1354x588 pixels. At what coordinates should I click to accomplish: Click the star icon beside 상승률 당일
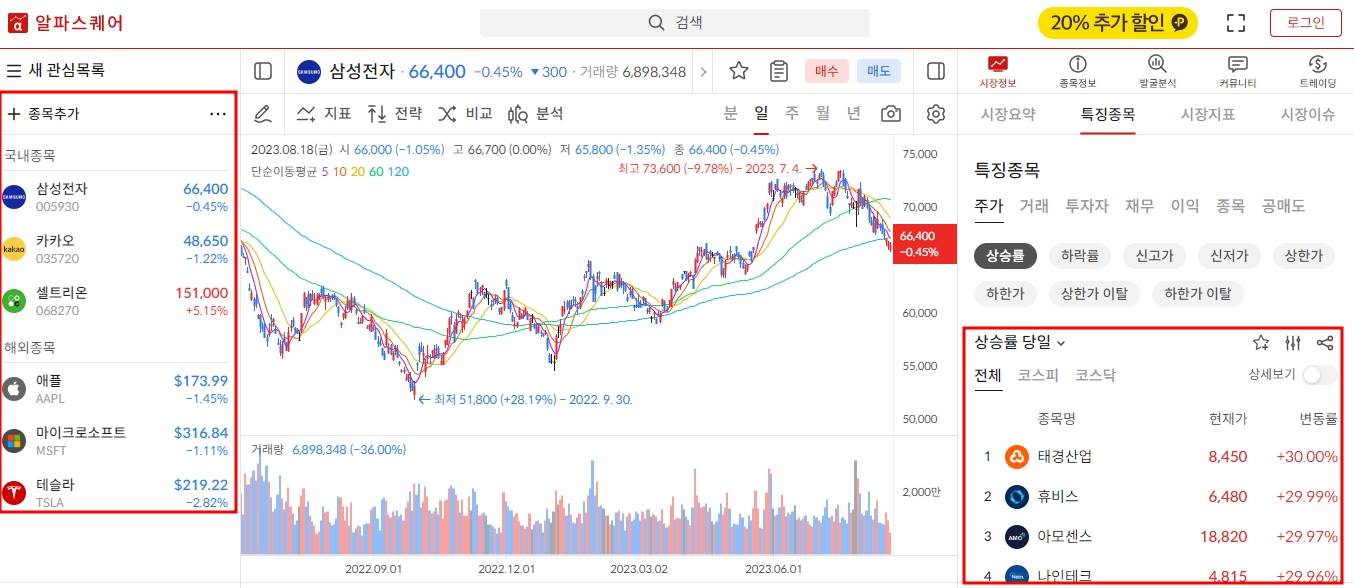[1261, 343]
